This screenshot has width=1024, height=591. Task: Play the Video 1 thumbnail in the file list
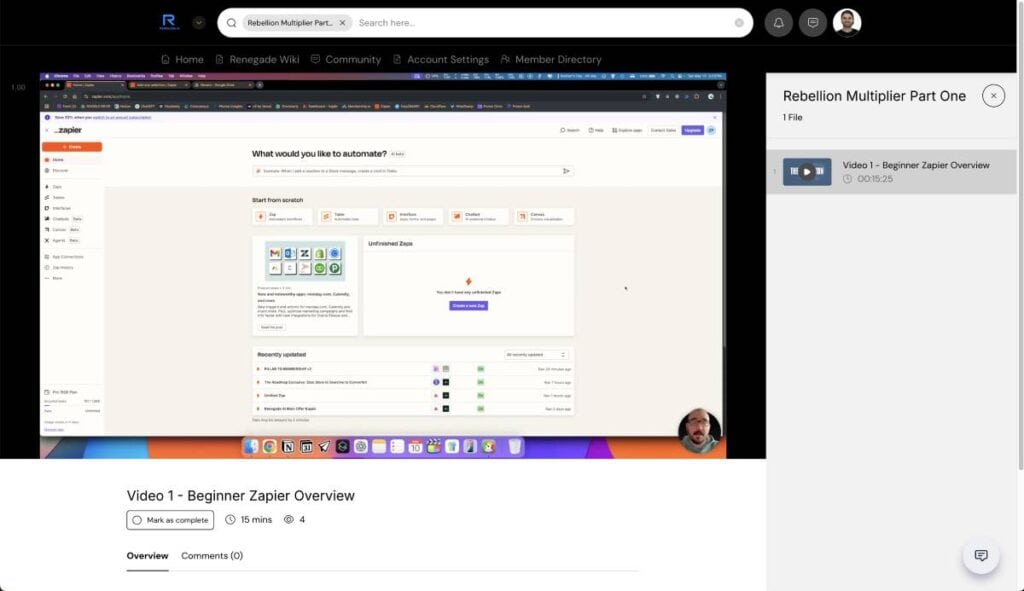tap(807, 172)
